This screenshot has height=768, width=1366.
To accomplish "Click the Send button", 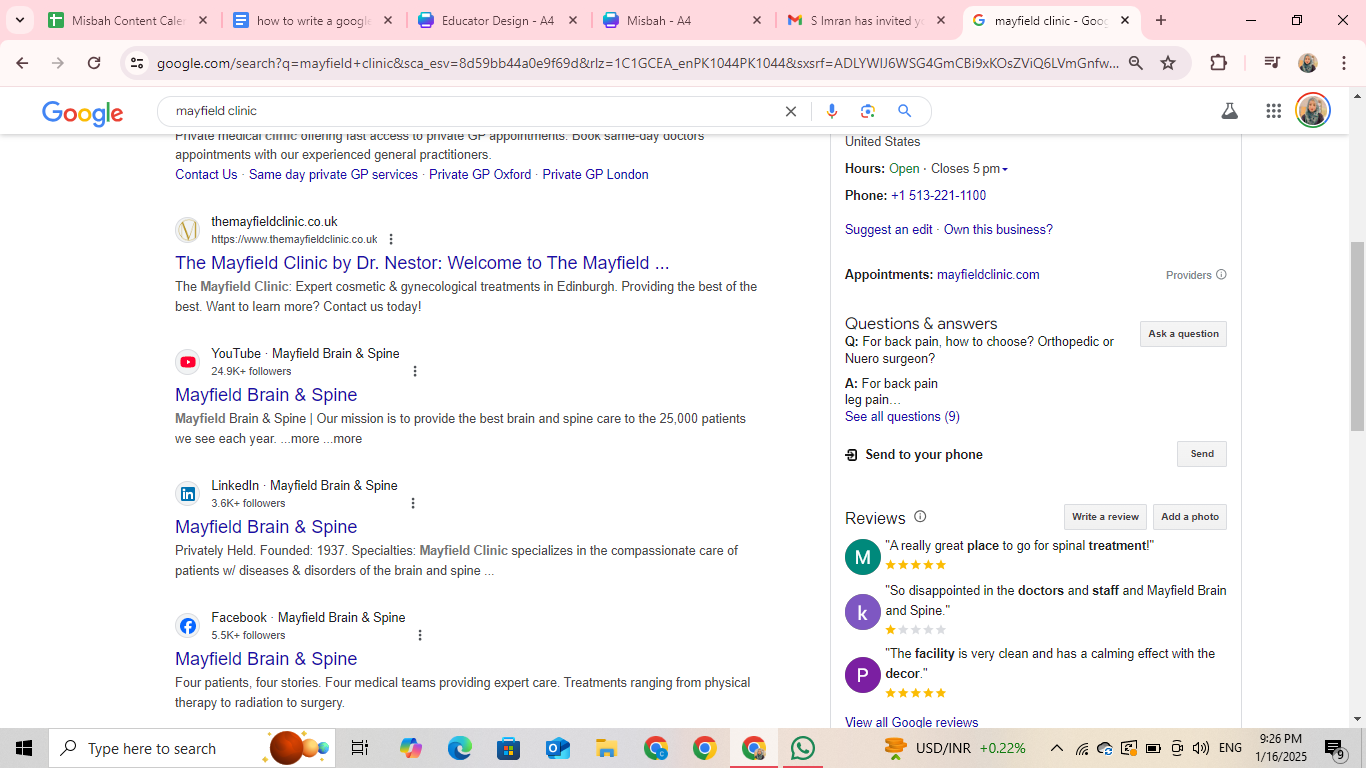I will pos(1202,454).
